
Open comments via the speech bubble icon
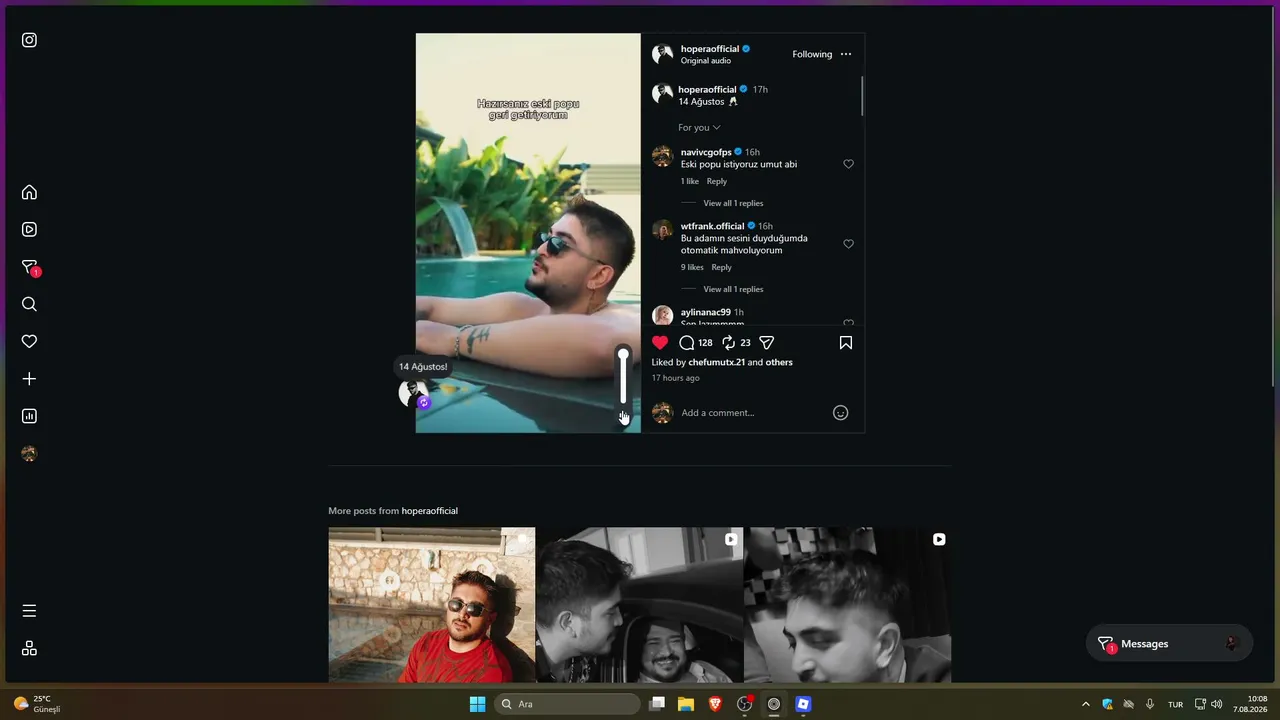[x=686, y=342]
